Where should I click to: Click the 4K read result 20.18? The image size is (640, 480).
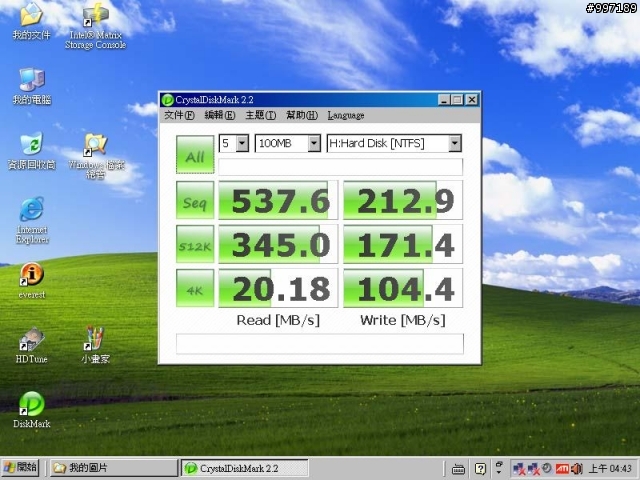pos(278,288)
